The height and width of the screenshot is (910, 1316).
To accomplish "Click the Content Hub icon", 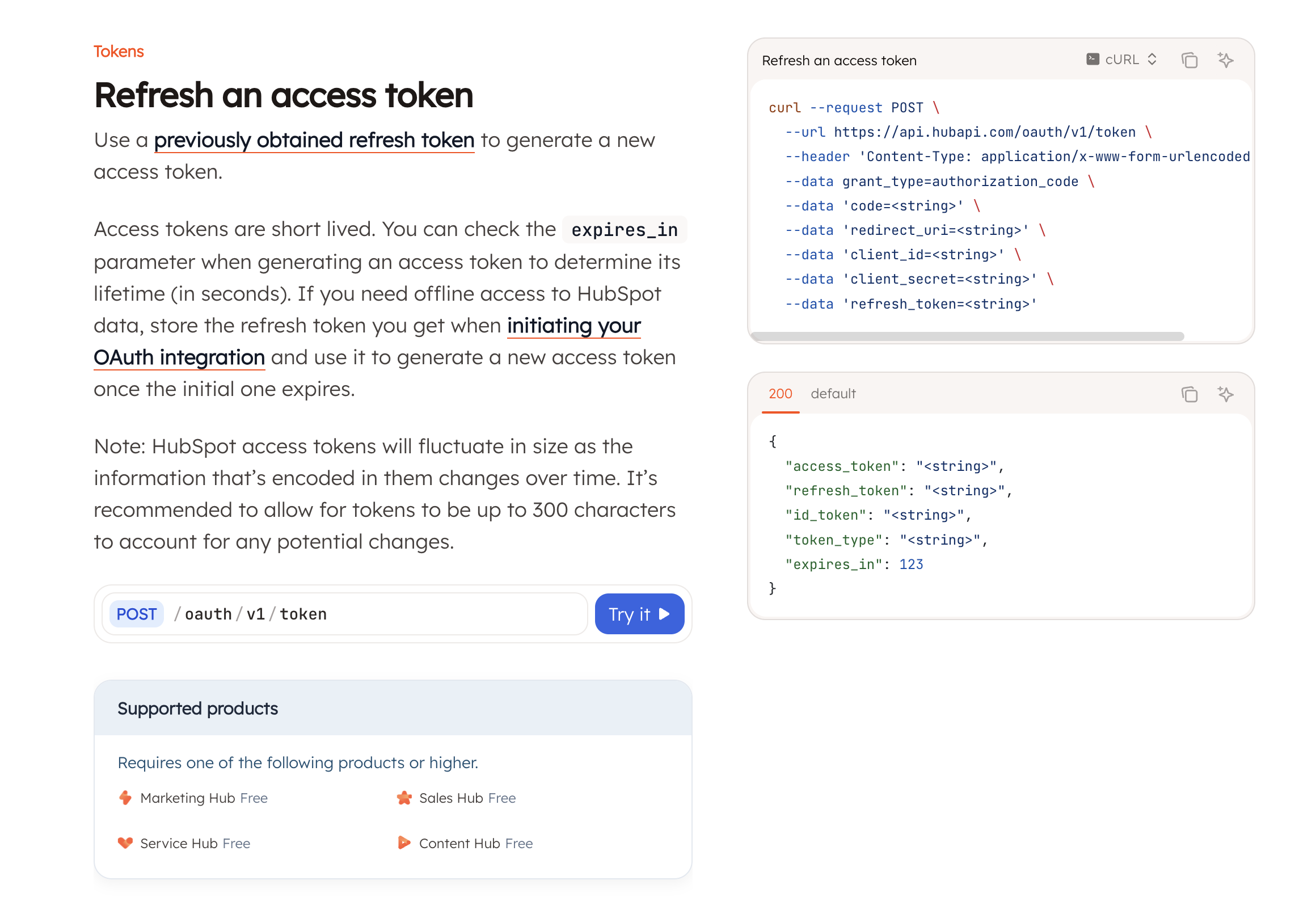I will [x=404, y=842].
